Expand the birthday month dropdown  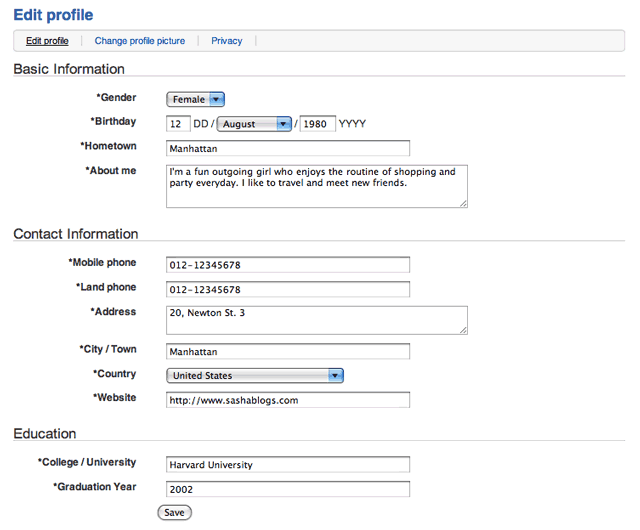tap(254, 124)
